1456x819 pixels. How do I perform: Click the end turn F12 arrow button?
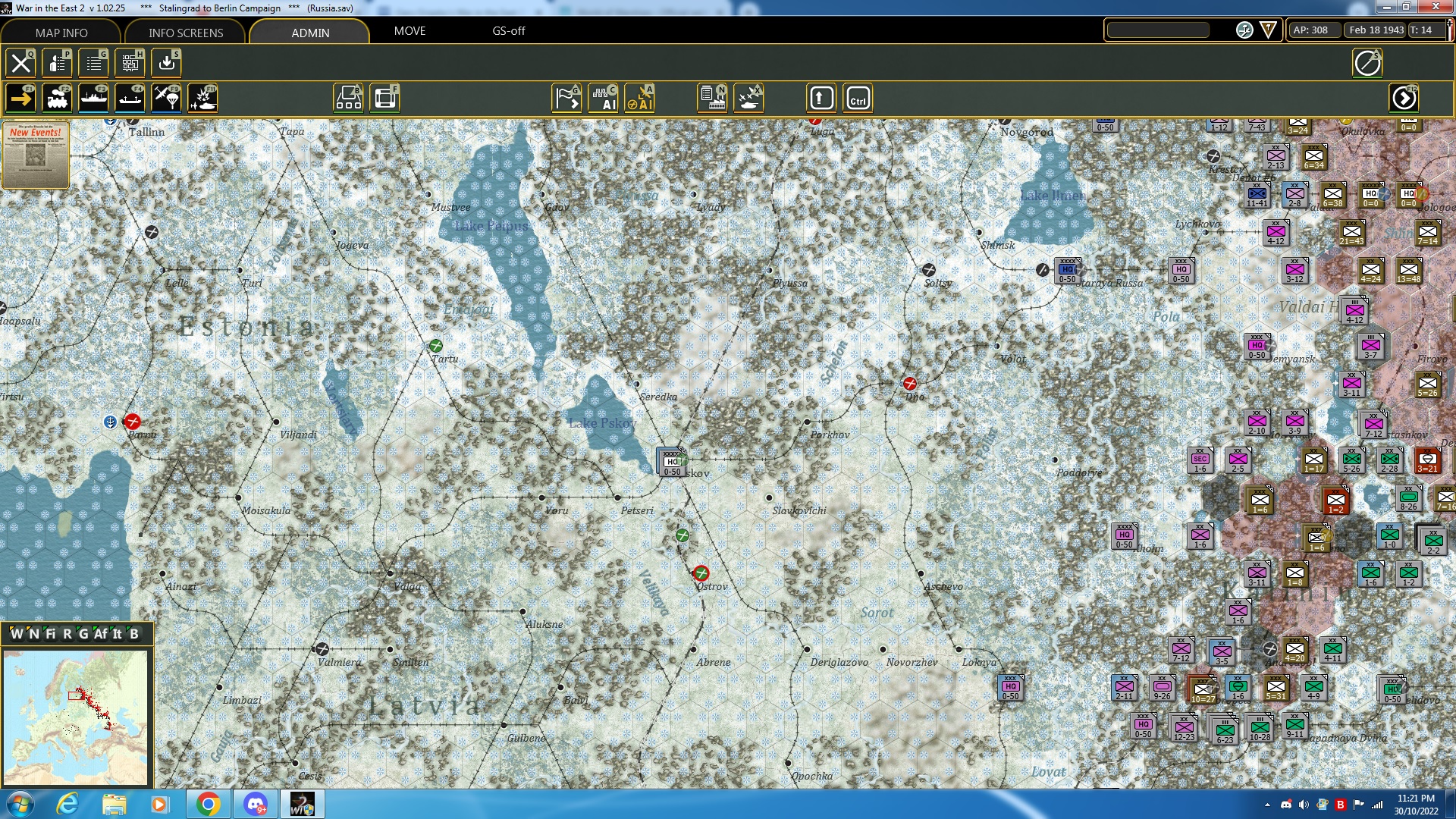click(1404, 99)
